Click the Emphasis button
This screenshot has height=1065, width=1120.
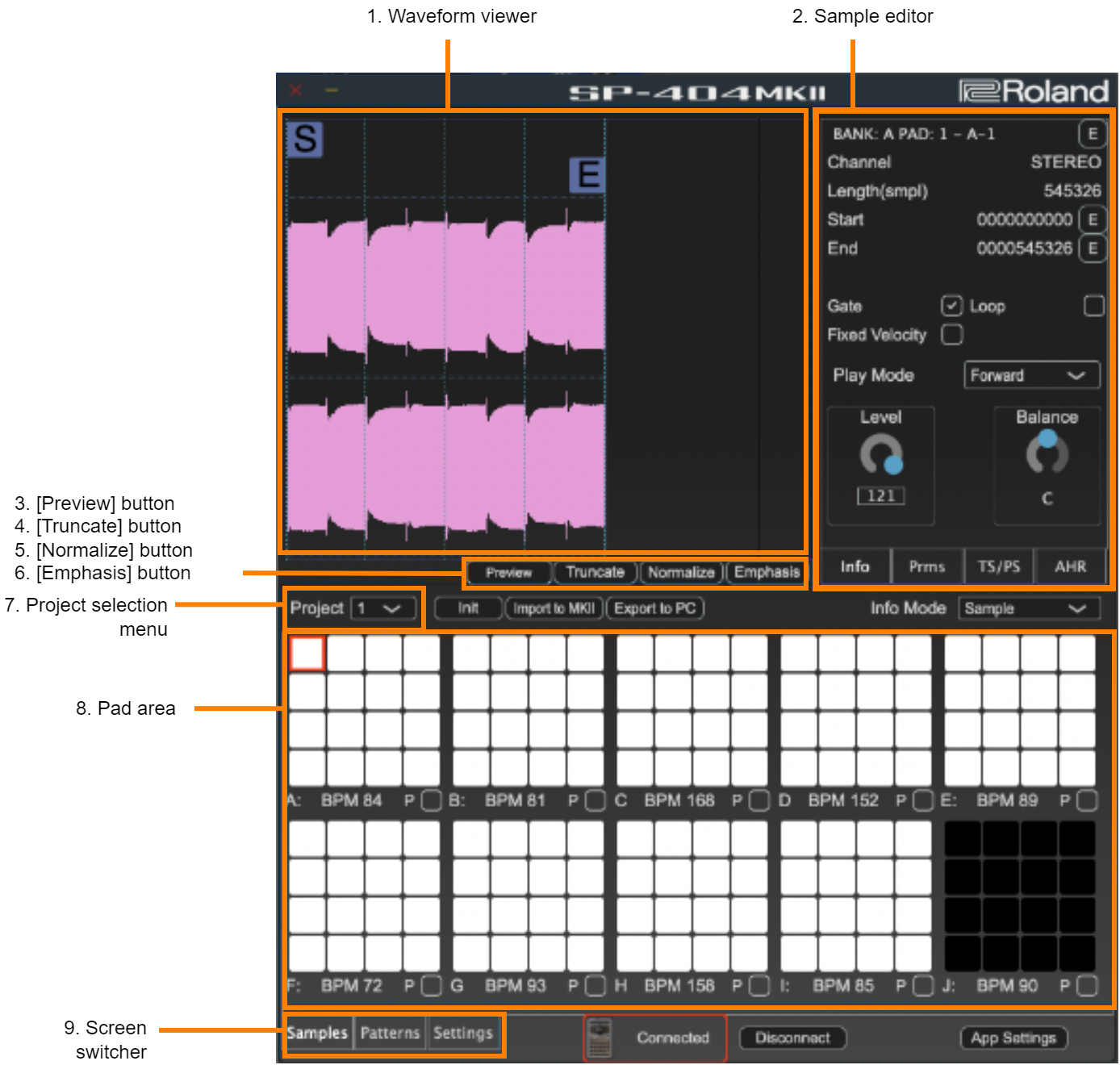(x=767, y=573)
